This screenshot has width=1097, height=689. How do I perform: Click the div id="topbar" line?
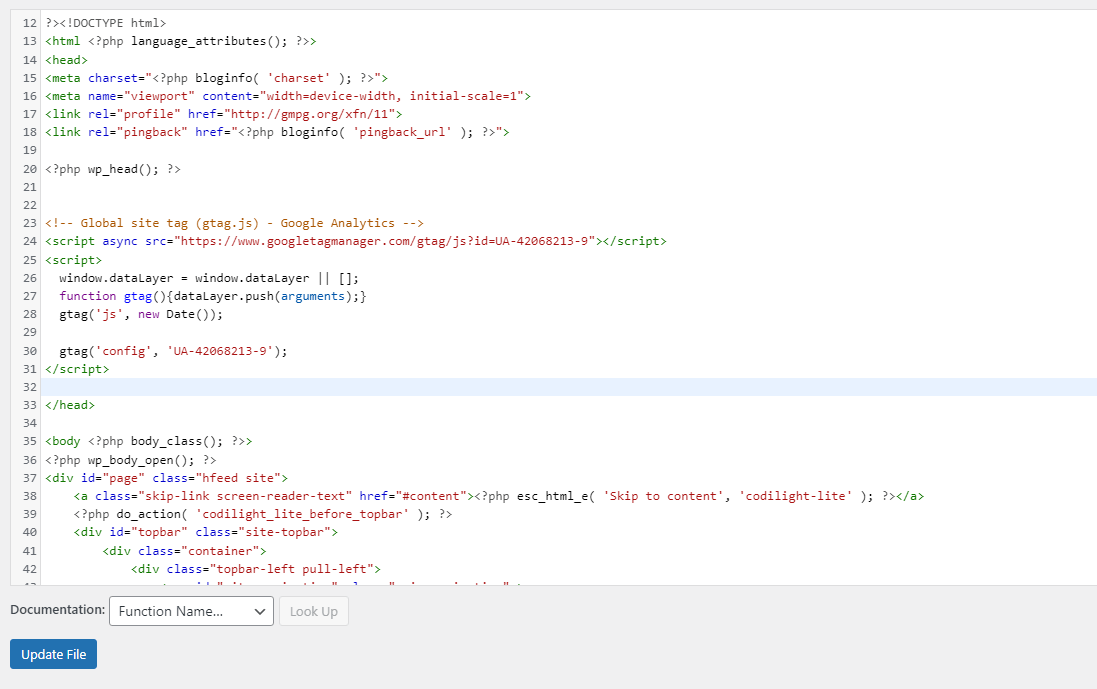pyautogui.click(x=206, y=532)
